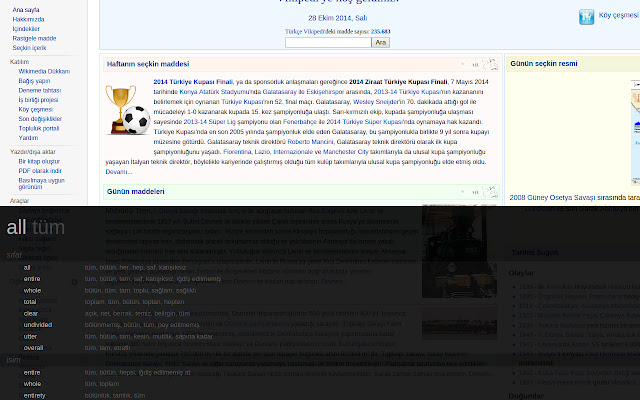This screenshot has width=640, height=400.
Task: Select 'entirety' entry in dictionary overlay
Action: 34,396
